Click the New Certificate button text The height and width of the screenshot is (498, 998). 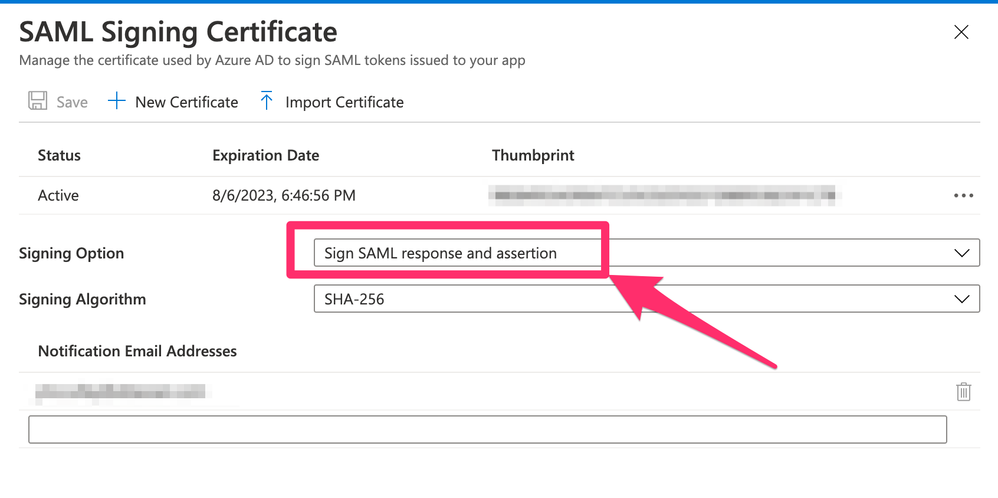tap(186, 102)
